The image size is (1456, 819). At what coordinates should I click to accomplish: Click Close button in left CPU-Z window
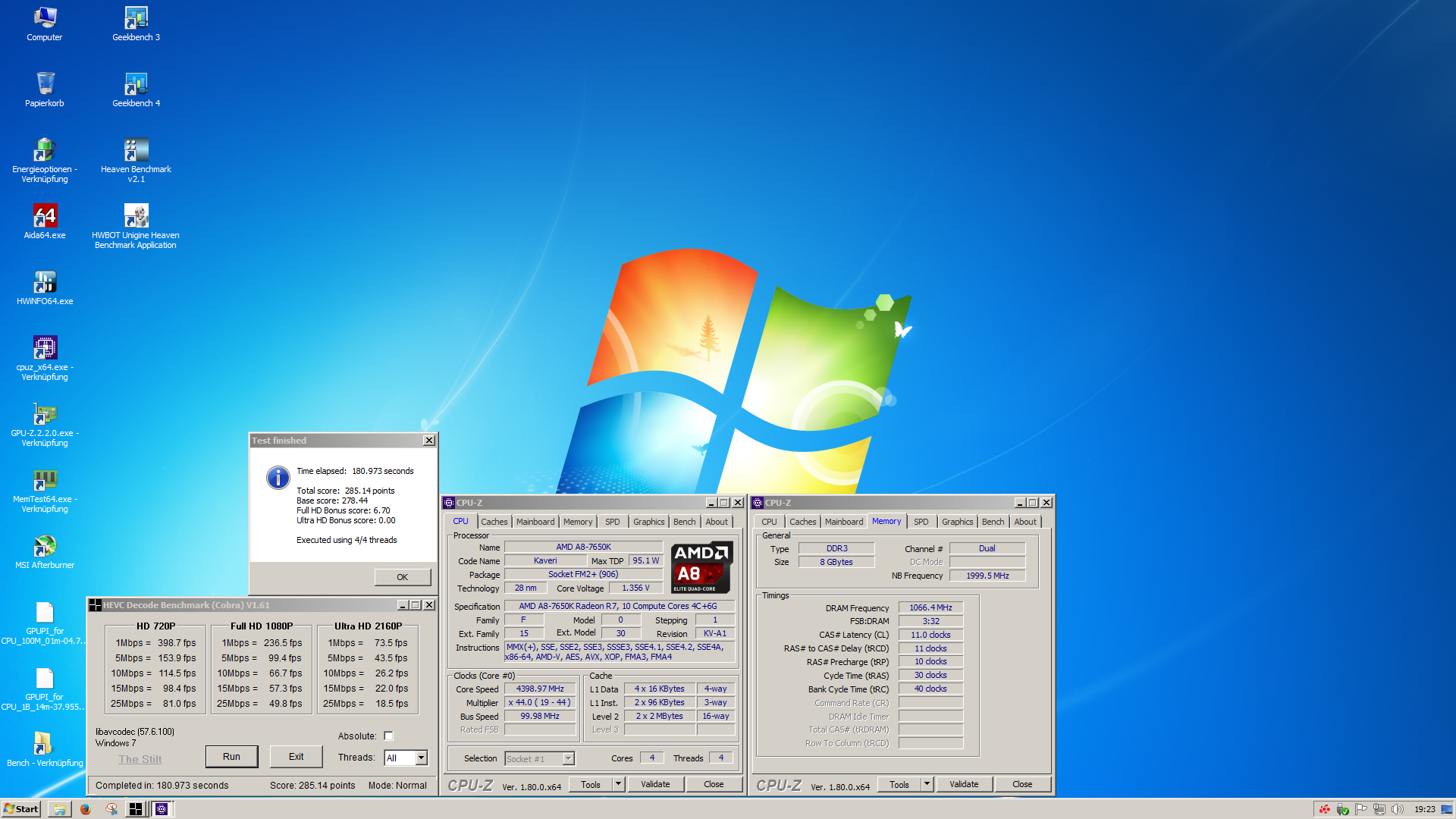tap(714, 784)
